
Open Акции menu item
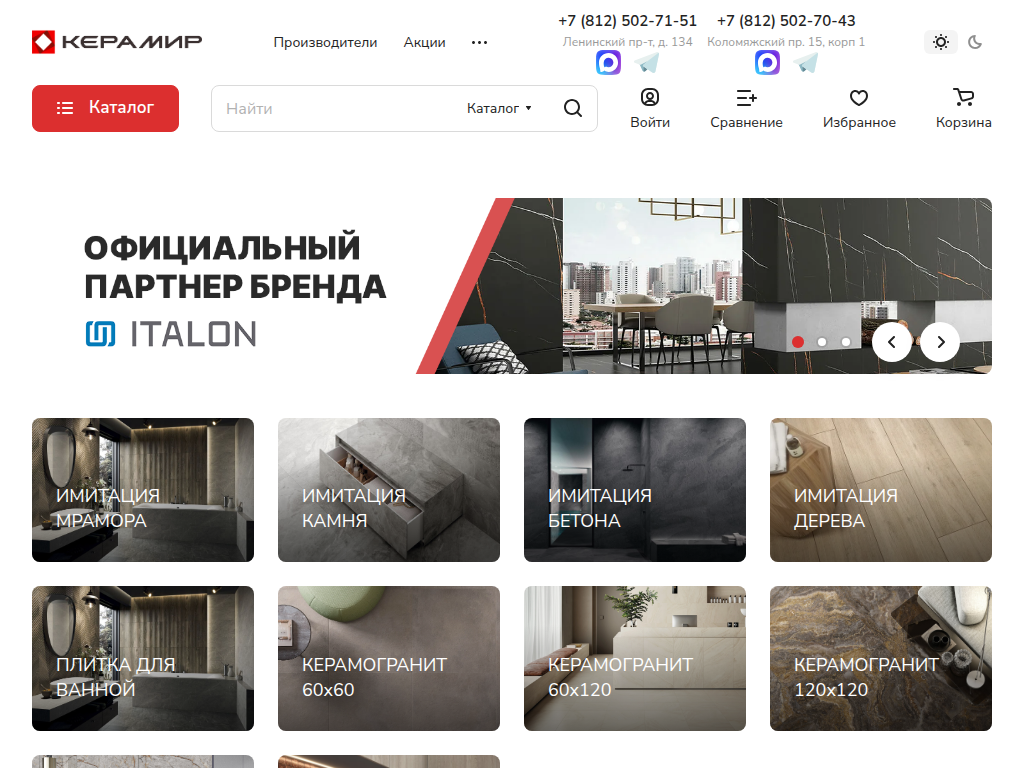[424, 42]
